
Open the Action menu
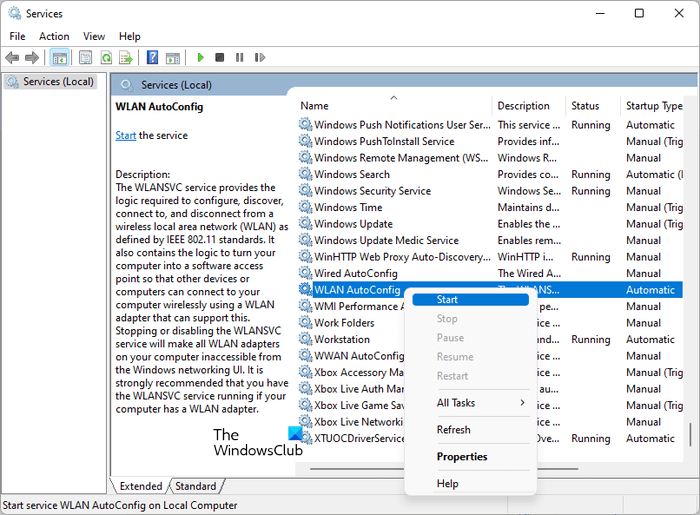54,36
